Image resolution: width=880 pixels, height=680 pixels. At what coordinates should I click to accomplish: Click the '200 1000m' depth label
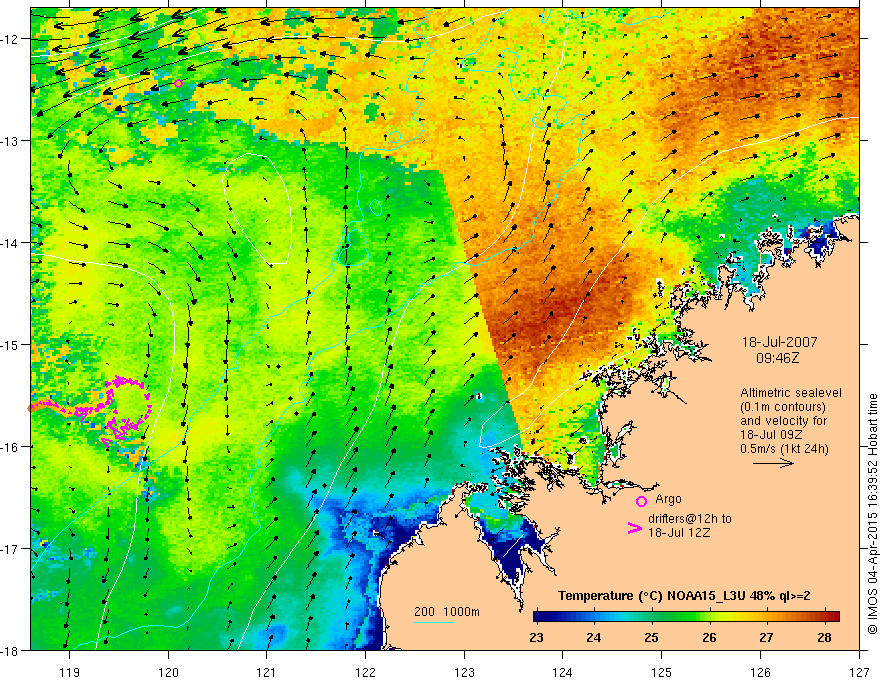click(x=447, y=612)
